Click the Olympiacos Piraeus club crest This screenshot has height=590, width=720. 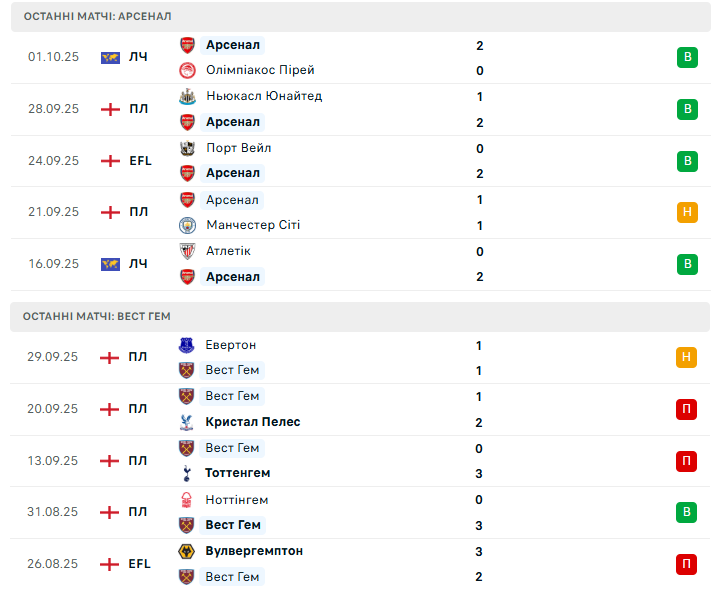click(187, 70)
